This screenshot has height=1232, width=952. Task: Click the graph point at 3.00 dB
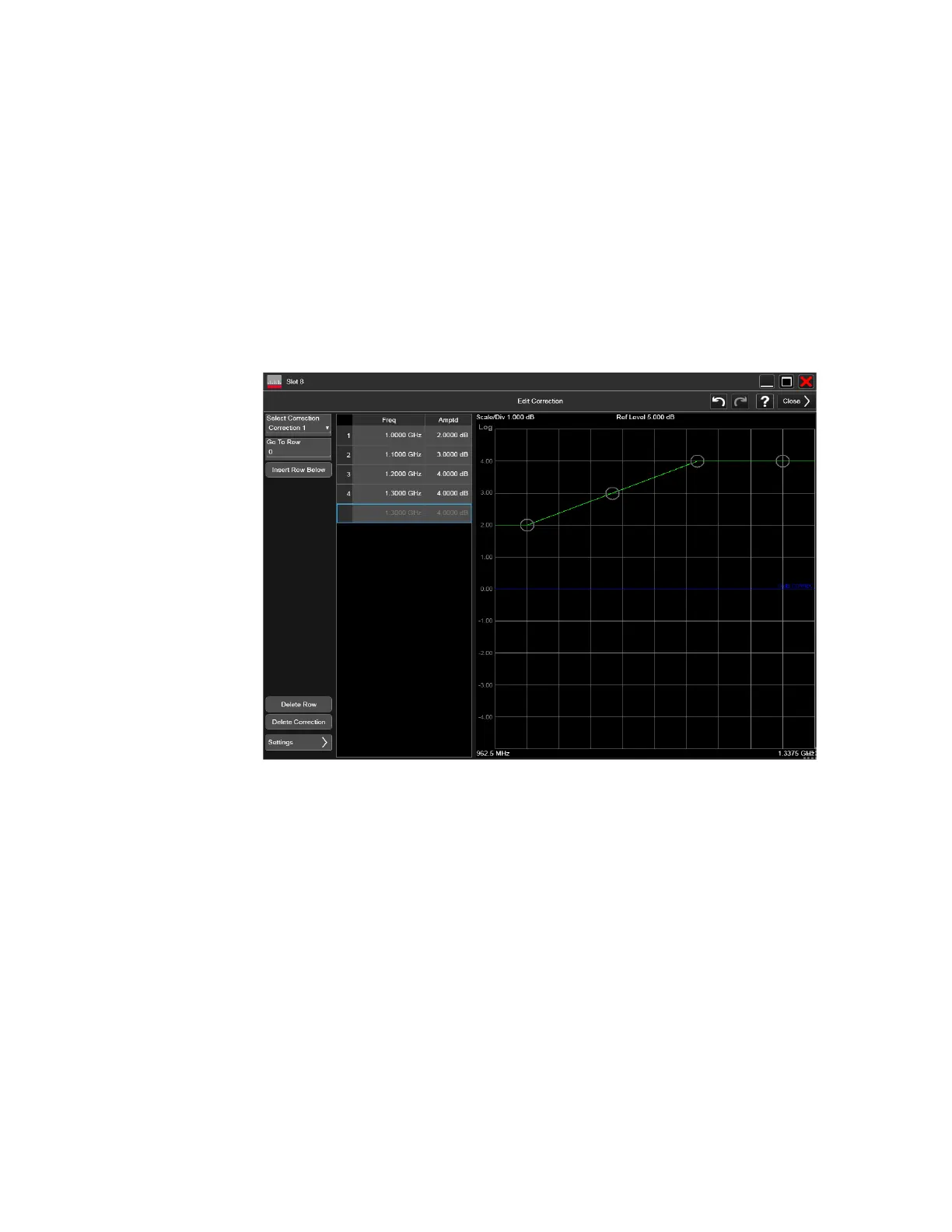click(x=612, y=494)
